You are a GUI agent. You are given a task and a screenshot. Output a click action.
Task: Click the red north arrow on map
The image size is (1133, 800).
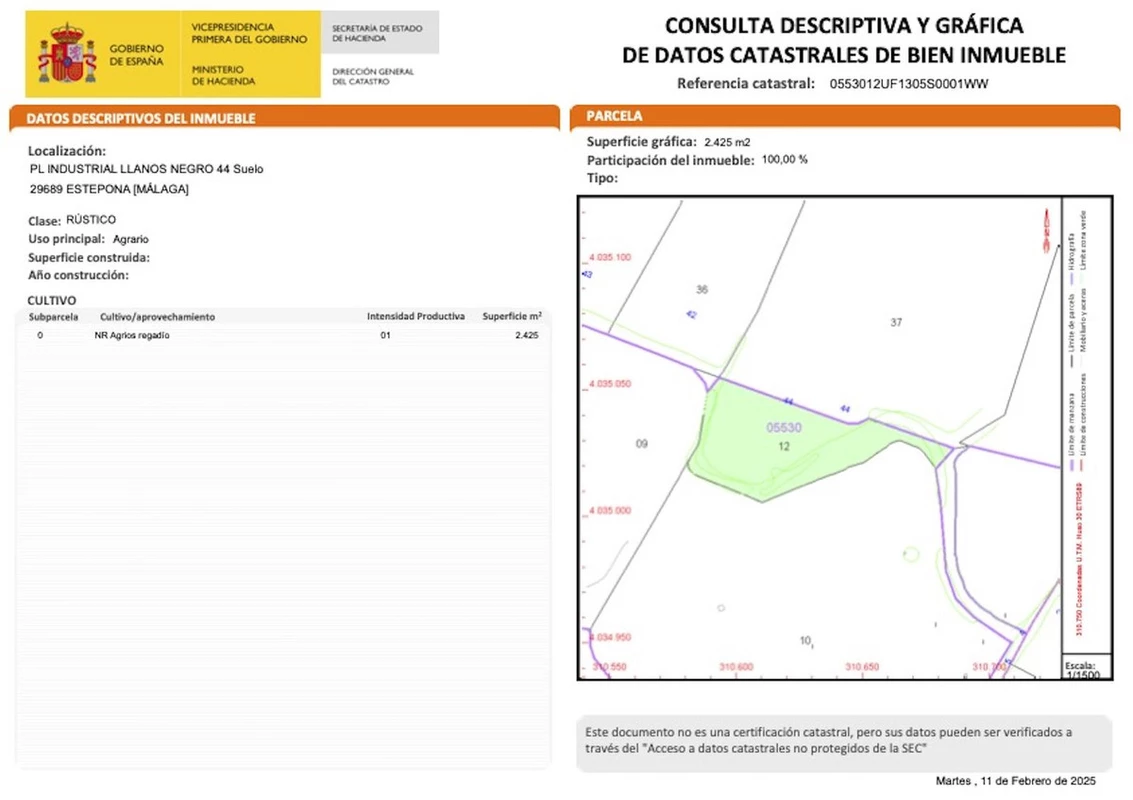click(x=1045, y=226)
